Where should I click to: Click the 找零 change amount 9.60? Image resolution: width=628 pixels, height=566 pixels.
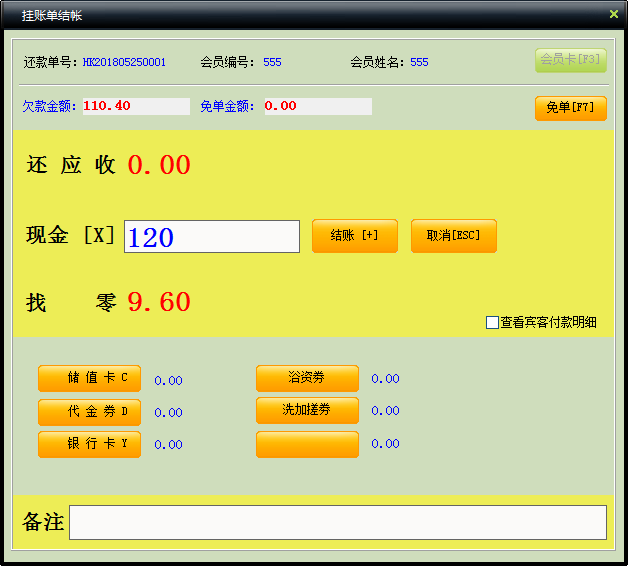click(x=159, y=302)
